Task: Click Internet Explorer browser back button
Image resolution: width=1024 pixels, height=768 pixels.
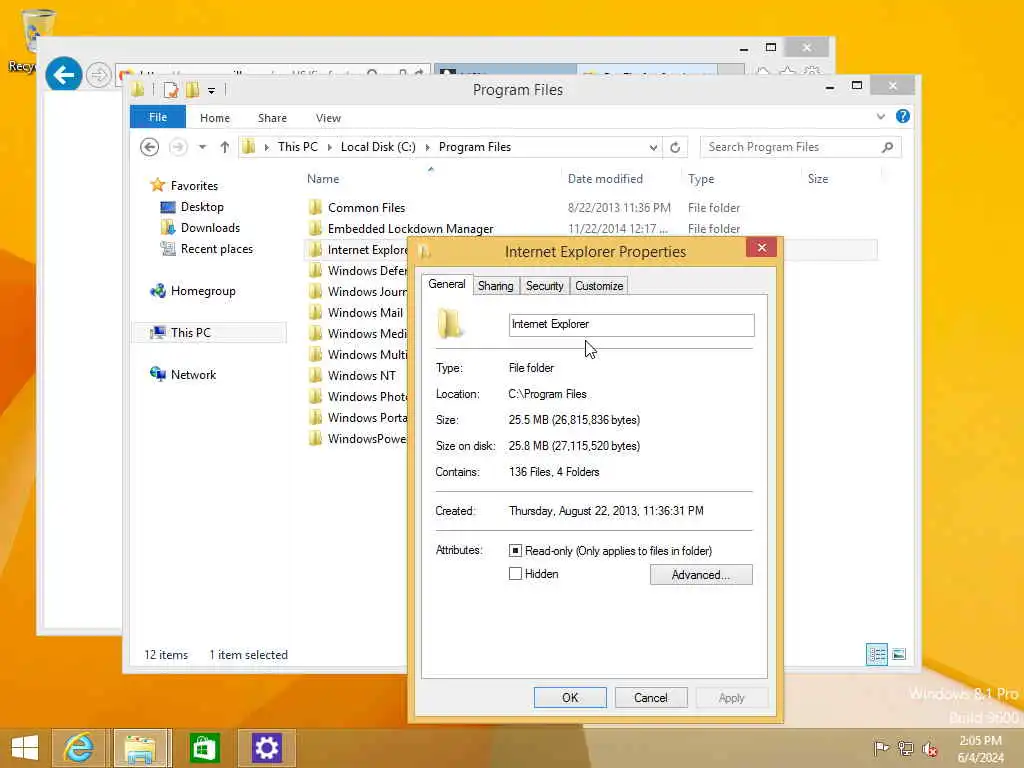Action: [63, 74]
